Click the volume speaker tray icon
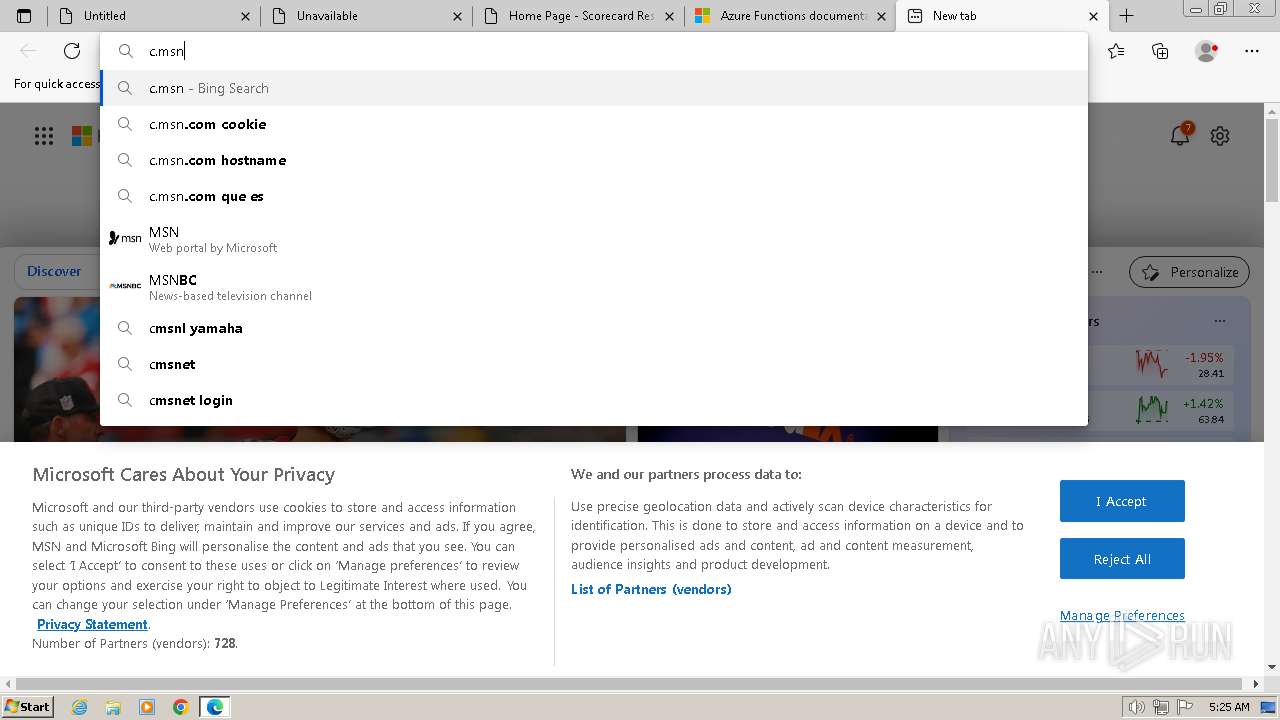This screenshot has width=1280, height=720. [x=1137, y=707]
